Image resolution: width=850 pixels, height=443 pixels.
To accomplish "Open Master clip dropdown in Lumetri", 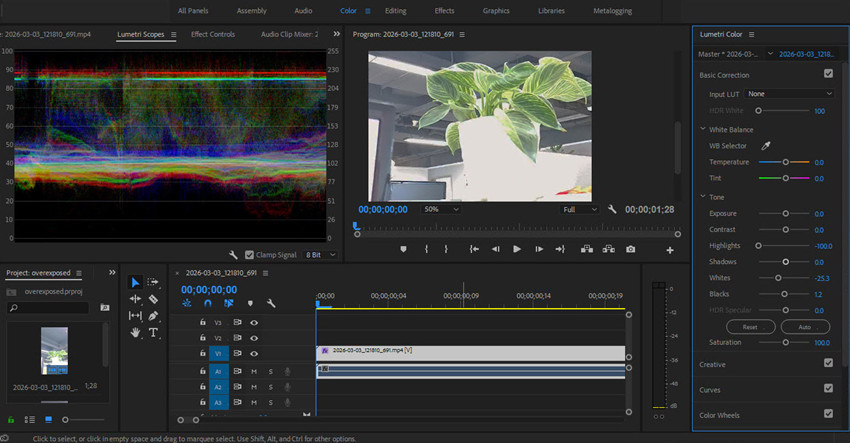I will tap(770, 54).
